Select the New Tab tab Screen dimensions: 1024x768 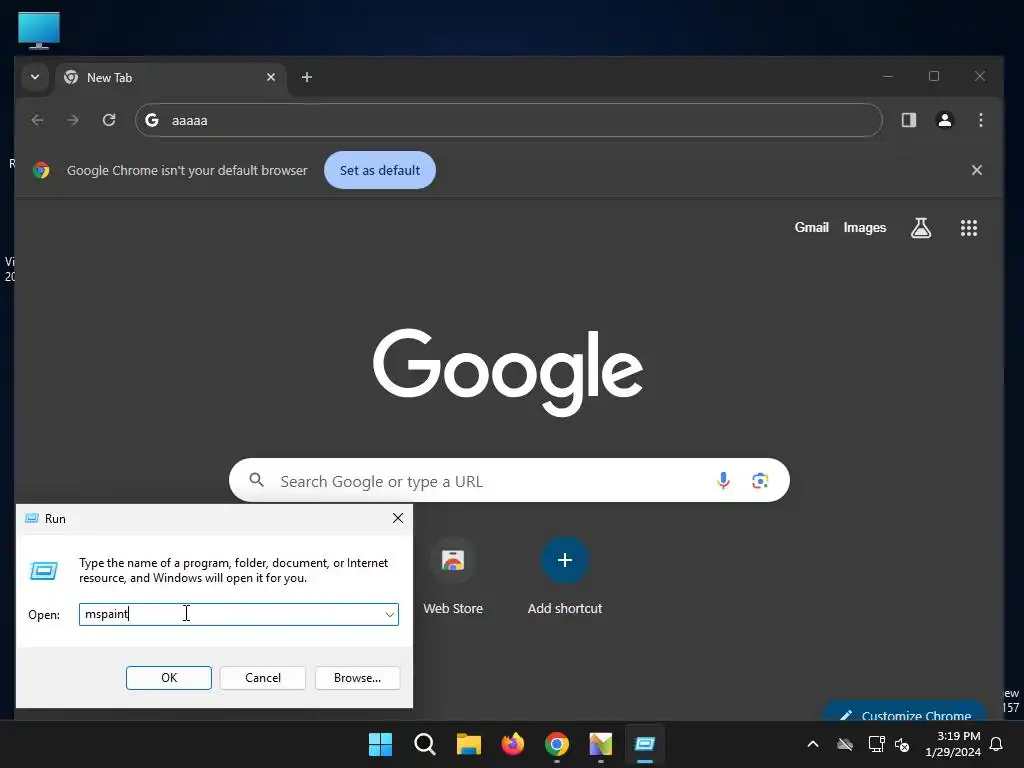(x=171, y=78)
